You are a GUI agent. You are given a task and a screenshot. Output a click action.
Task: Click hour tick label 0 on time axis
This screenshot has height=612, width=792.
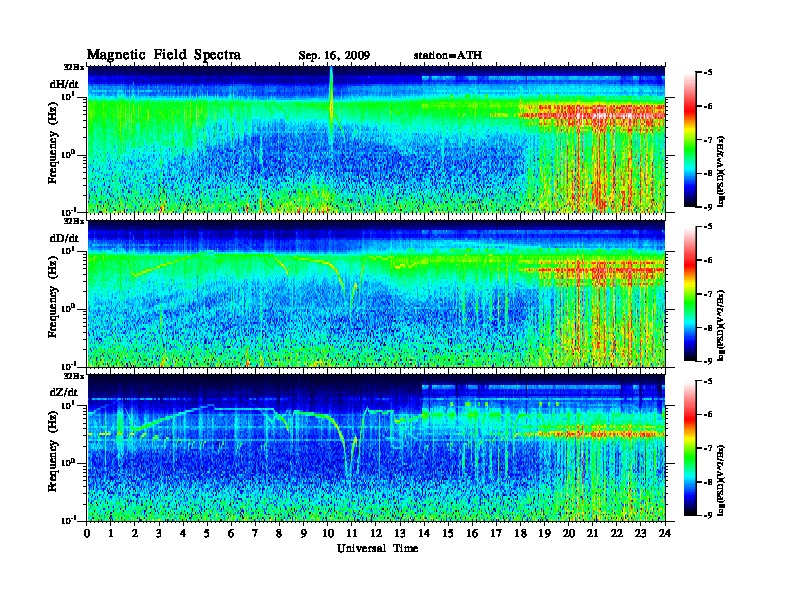click(87, 534)
